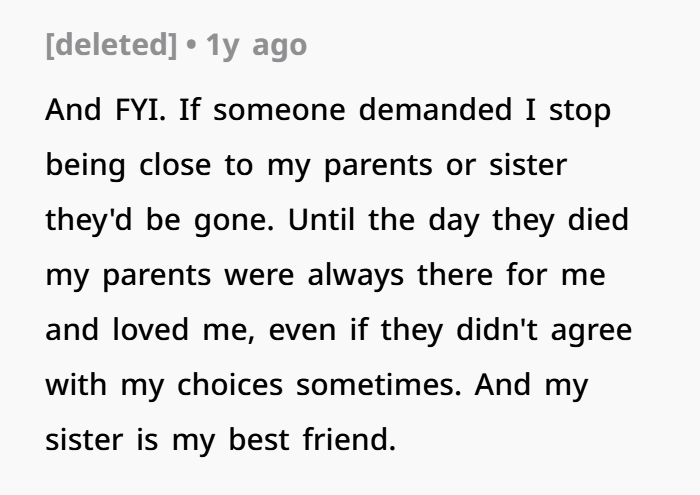Click the word "didn't" in the comment
Viewport: 700px width, 495px height.
pyautogui.click(x=497, y=329)
